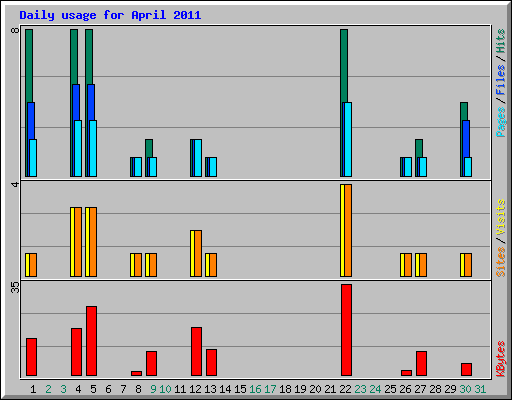Click the 'Daily usage for April 2011' title

tap(110, 15)
